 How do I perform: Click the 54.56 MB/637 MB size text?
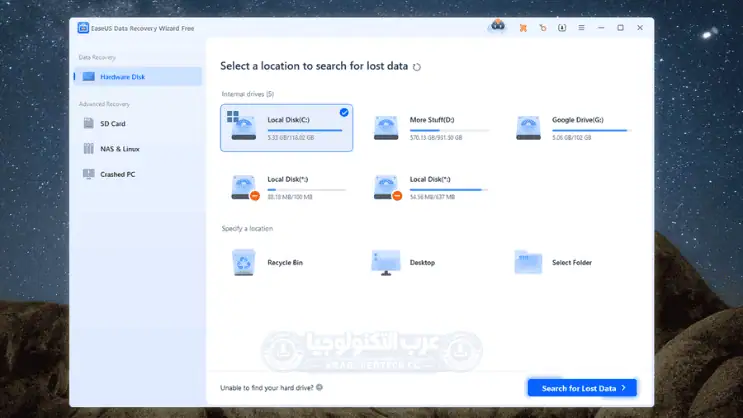[x=432, y=197]
